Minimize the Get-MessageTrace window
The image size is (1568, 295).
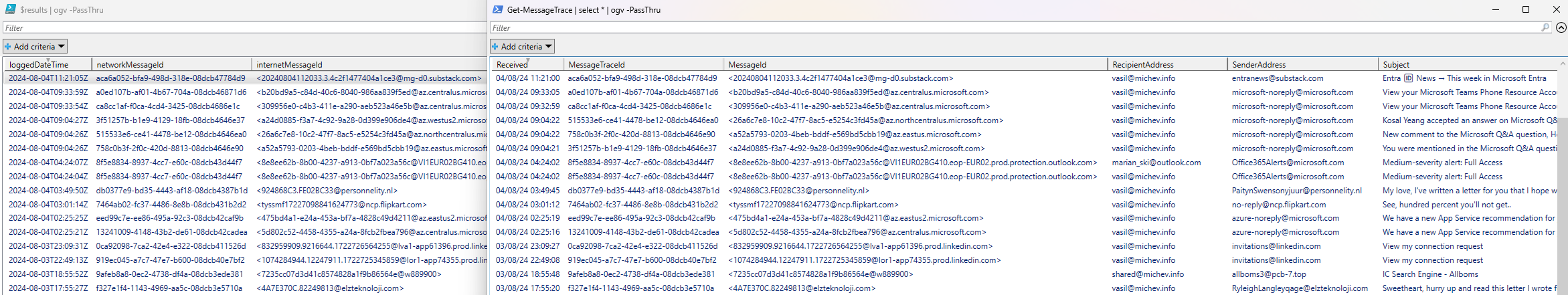[1495, 9]
